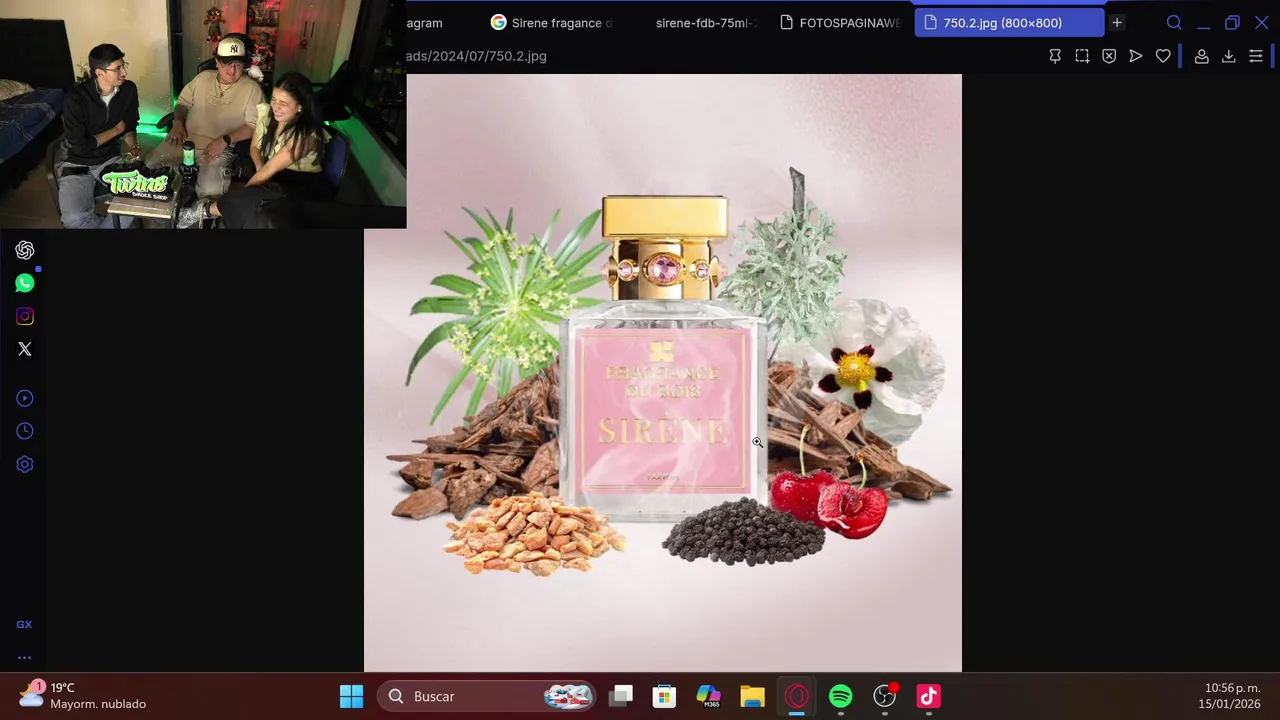1280x720 pixels.
Task: Open sidebar settings gear
Action: tap(25, 464)
